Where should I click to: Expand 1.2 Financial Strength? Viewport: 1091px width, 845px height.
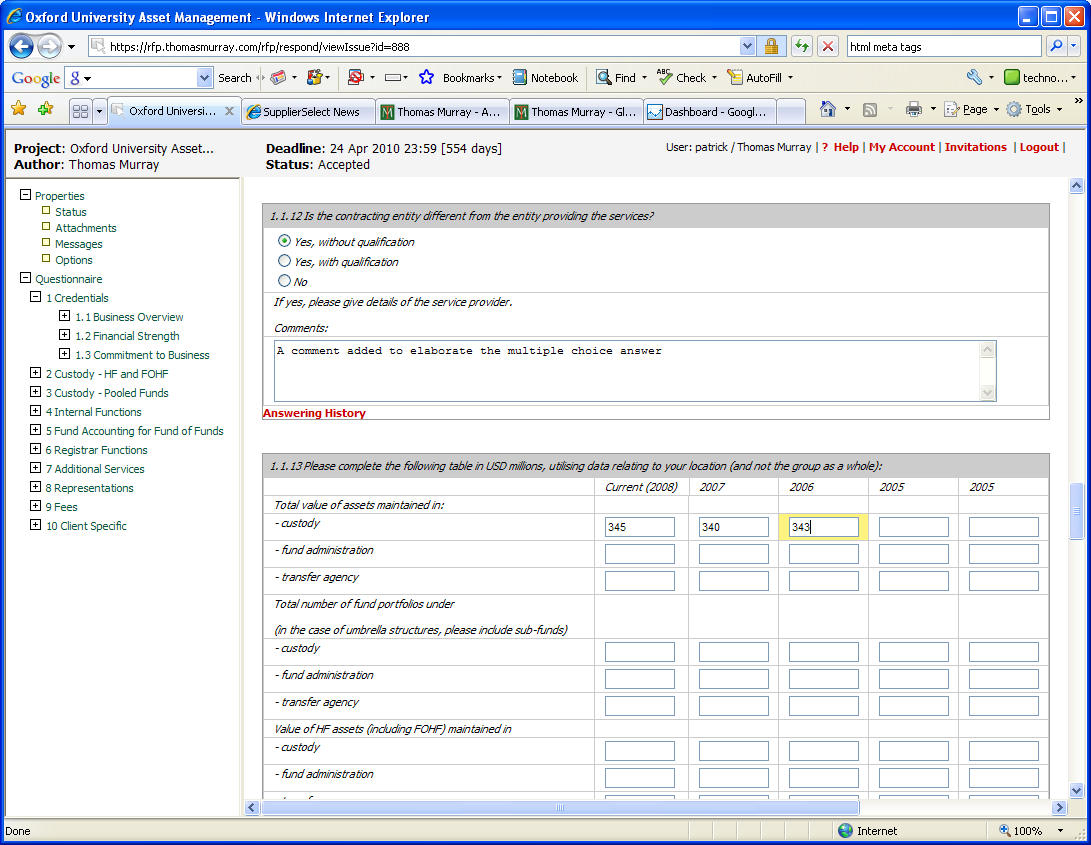point(65,335)
